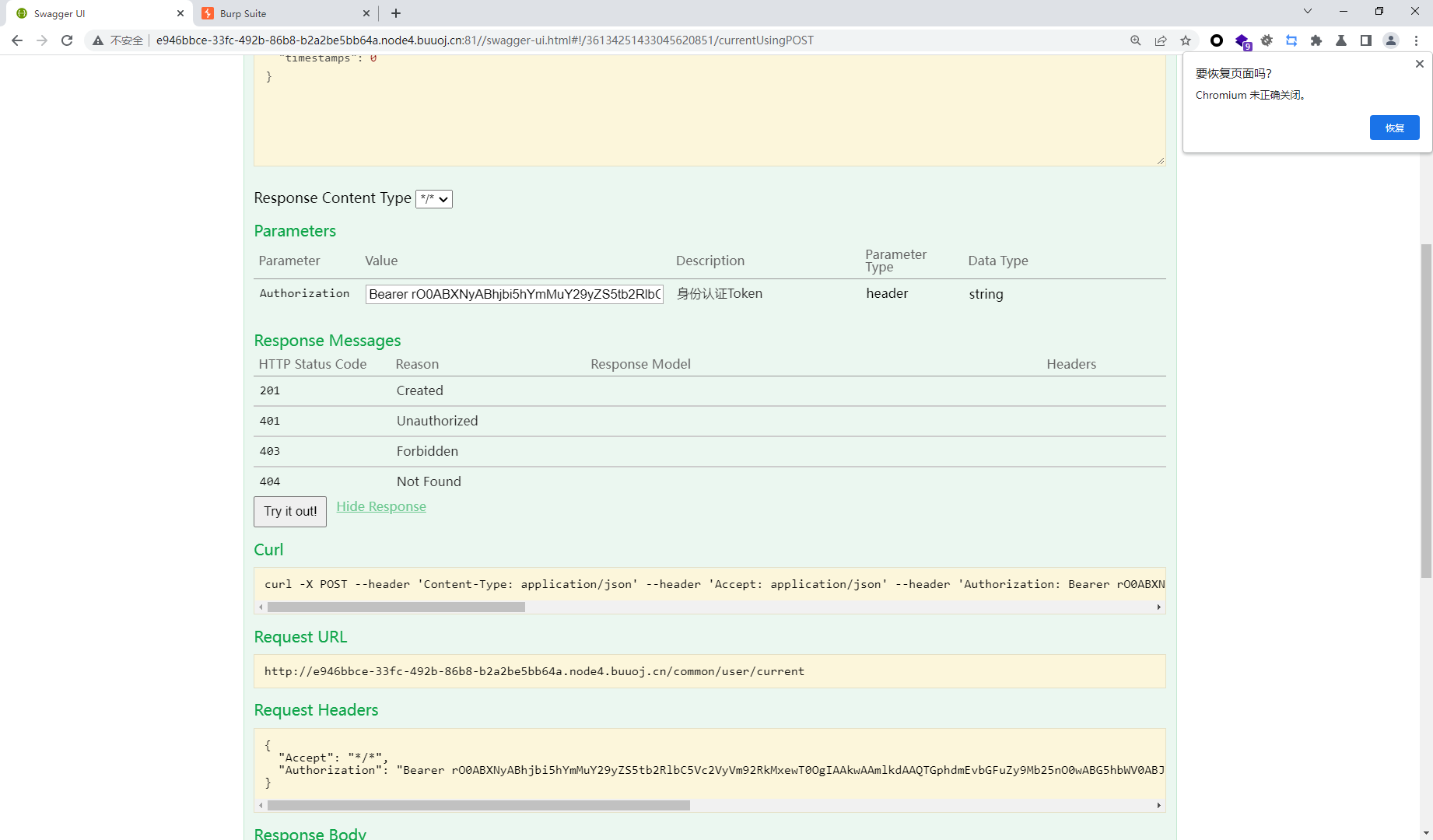The width and height of the screenshot is (1433, 840).
Task: Open the Chrome profile avatar
Action: pyautogui.click(x=1391, y=40)
